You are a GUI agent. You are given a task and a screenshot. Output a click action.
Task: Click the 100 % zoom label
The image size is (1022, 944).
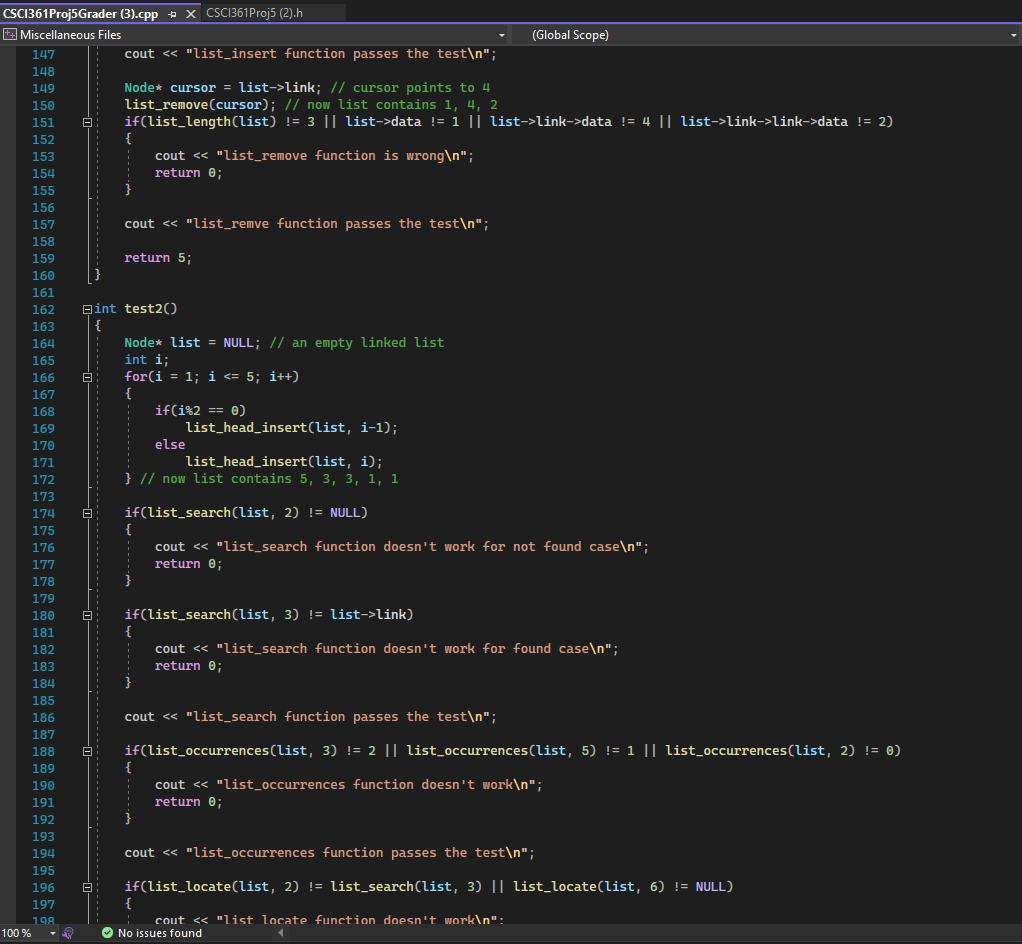pyautogui.click(x=20, y=933)
